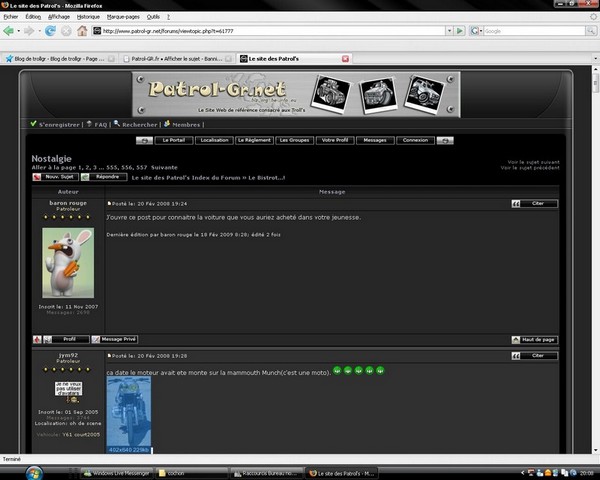Send baron rouge a Message Privé
The width and height of the screenshot is (600, 480).
click(x=114, y=339)
